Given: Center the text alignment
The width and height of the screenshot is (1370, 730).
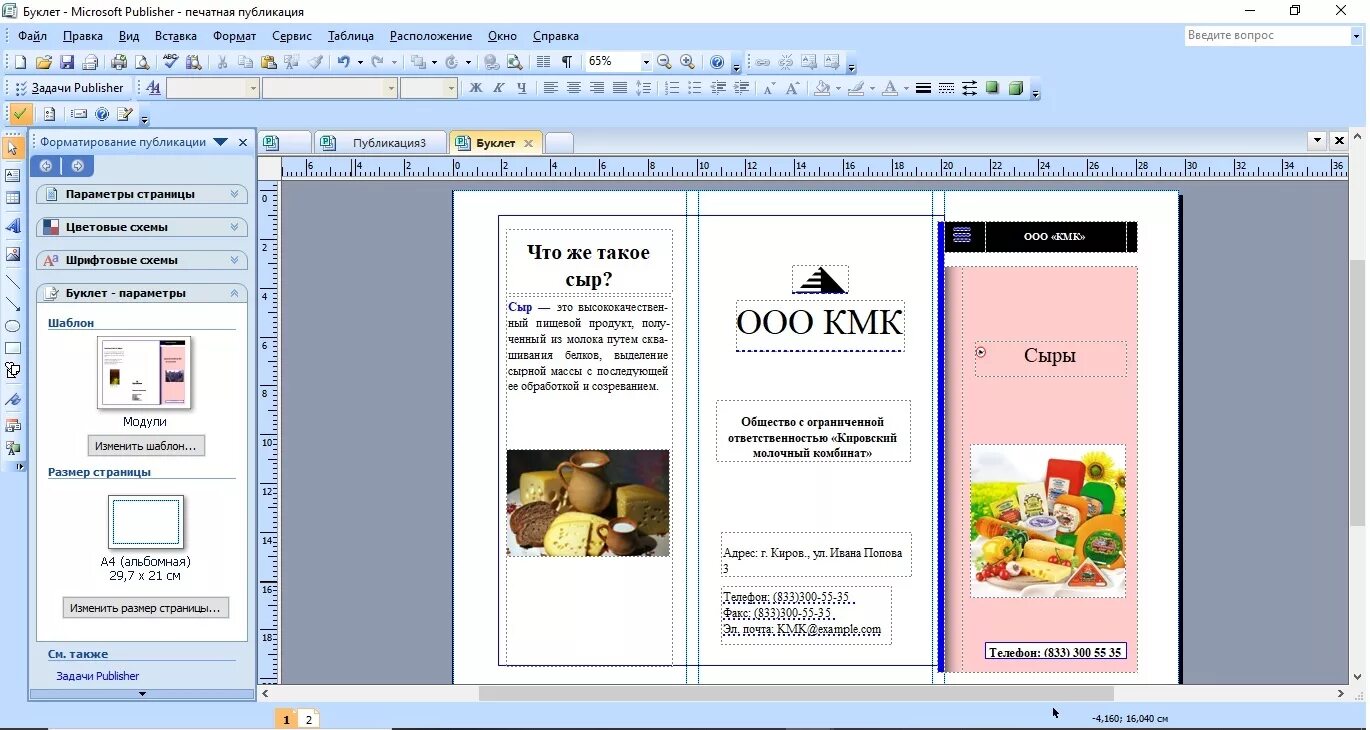Looking at the screenshot, I should click(573, 88).
